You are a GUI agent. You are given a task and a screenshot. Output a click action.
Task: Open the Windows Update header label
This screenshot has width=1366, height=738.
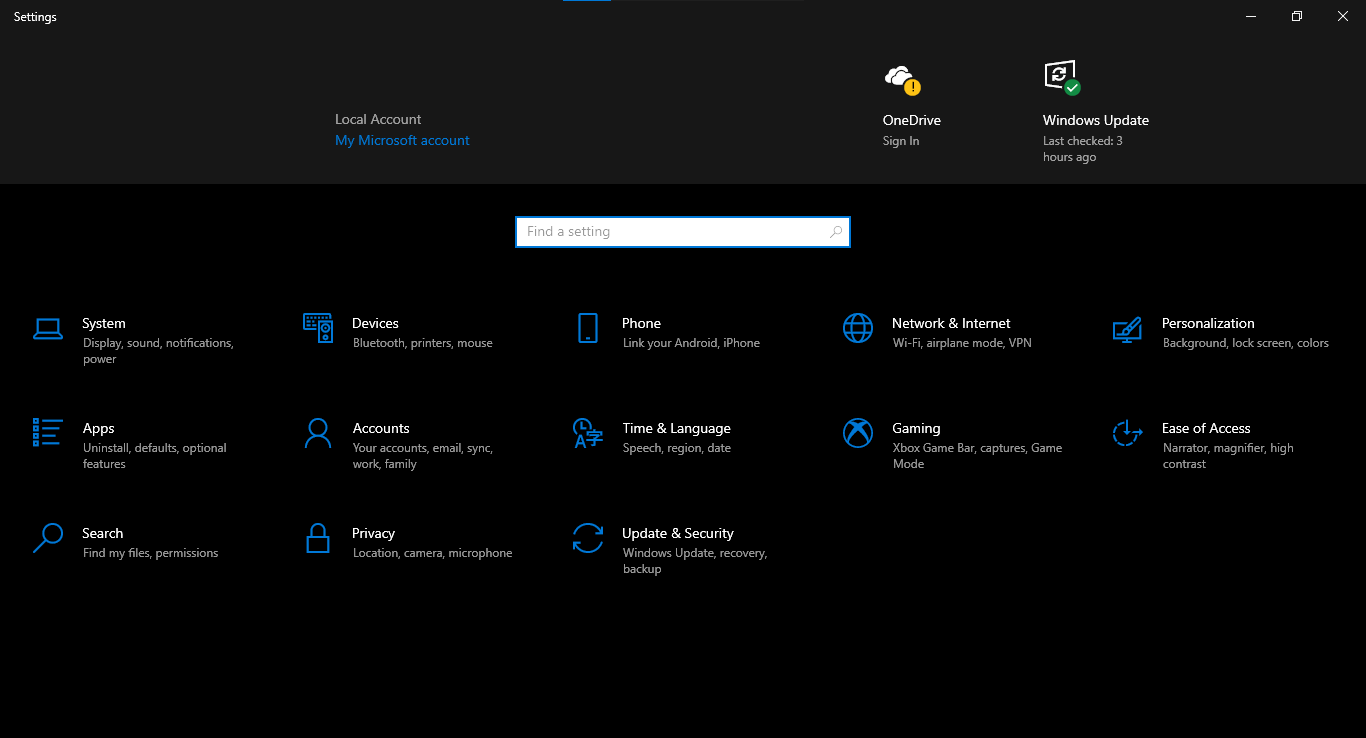(x=1096, y=120)
